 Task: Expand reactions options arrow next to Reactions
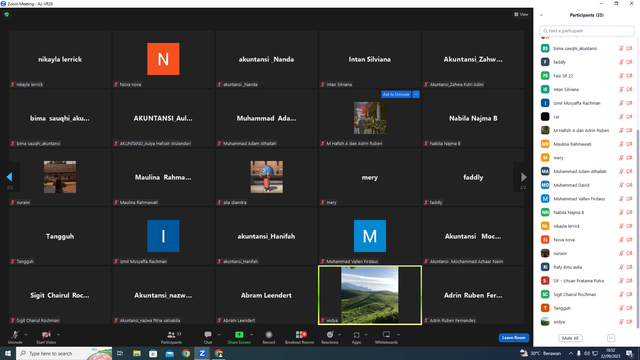[339, 335]
